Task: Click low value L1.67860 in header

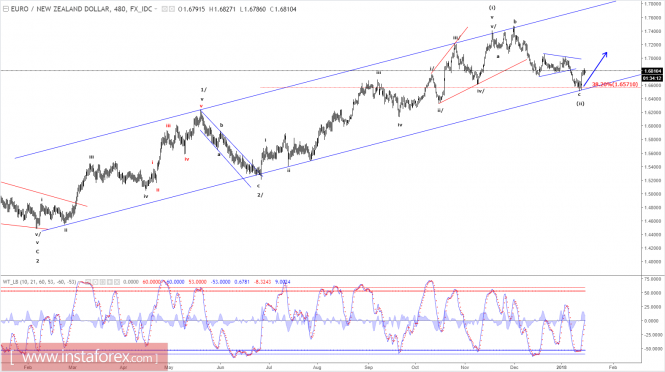Action: 253,9
